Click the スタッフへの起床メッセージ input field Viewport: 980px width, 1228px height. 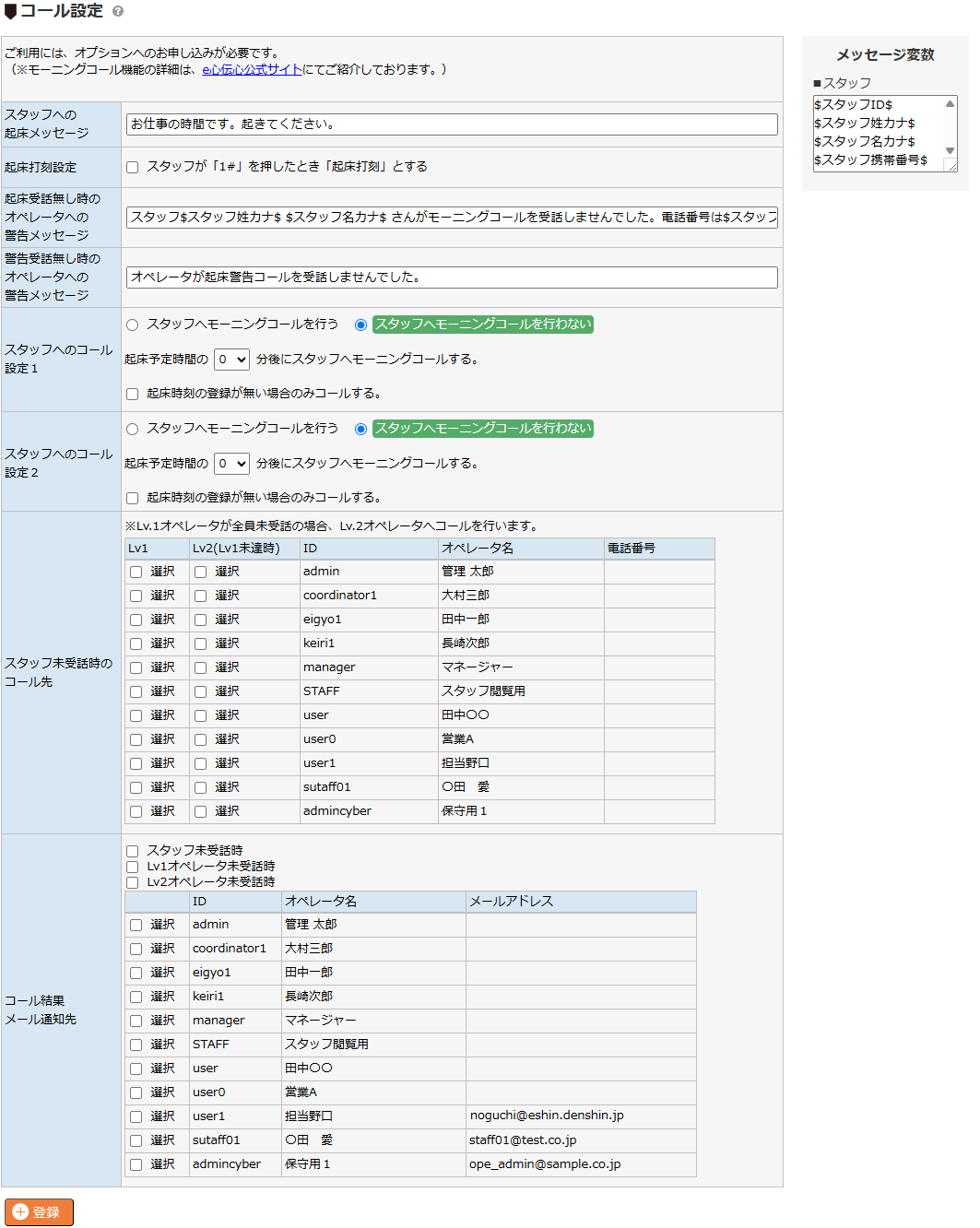point(452,124)
